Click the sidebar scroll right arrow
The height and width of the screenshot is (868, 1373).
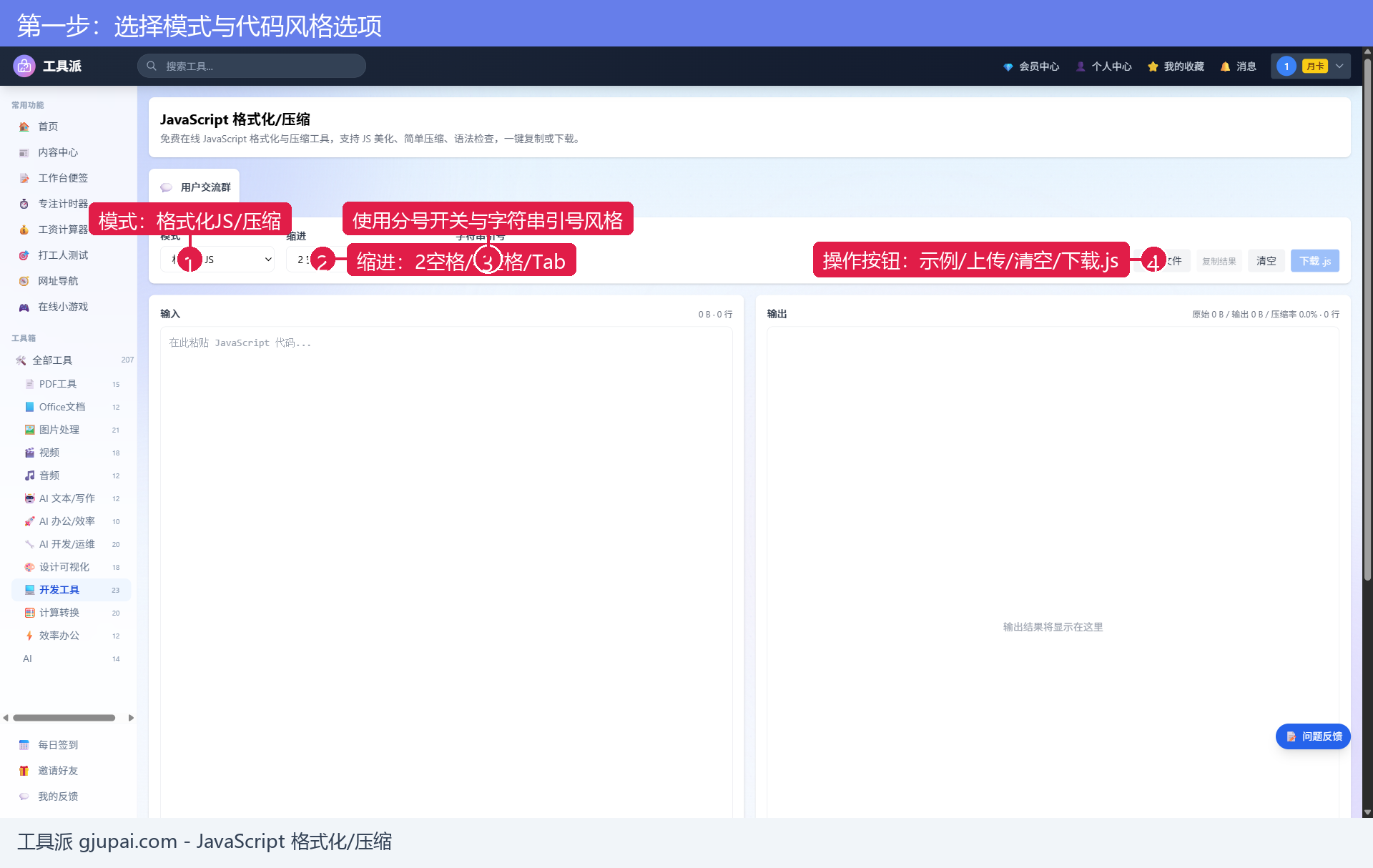[x=131, y=718]
